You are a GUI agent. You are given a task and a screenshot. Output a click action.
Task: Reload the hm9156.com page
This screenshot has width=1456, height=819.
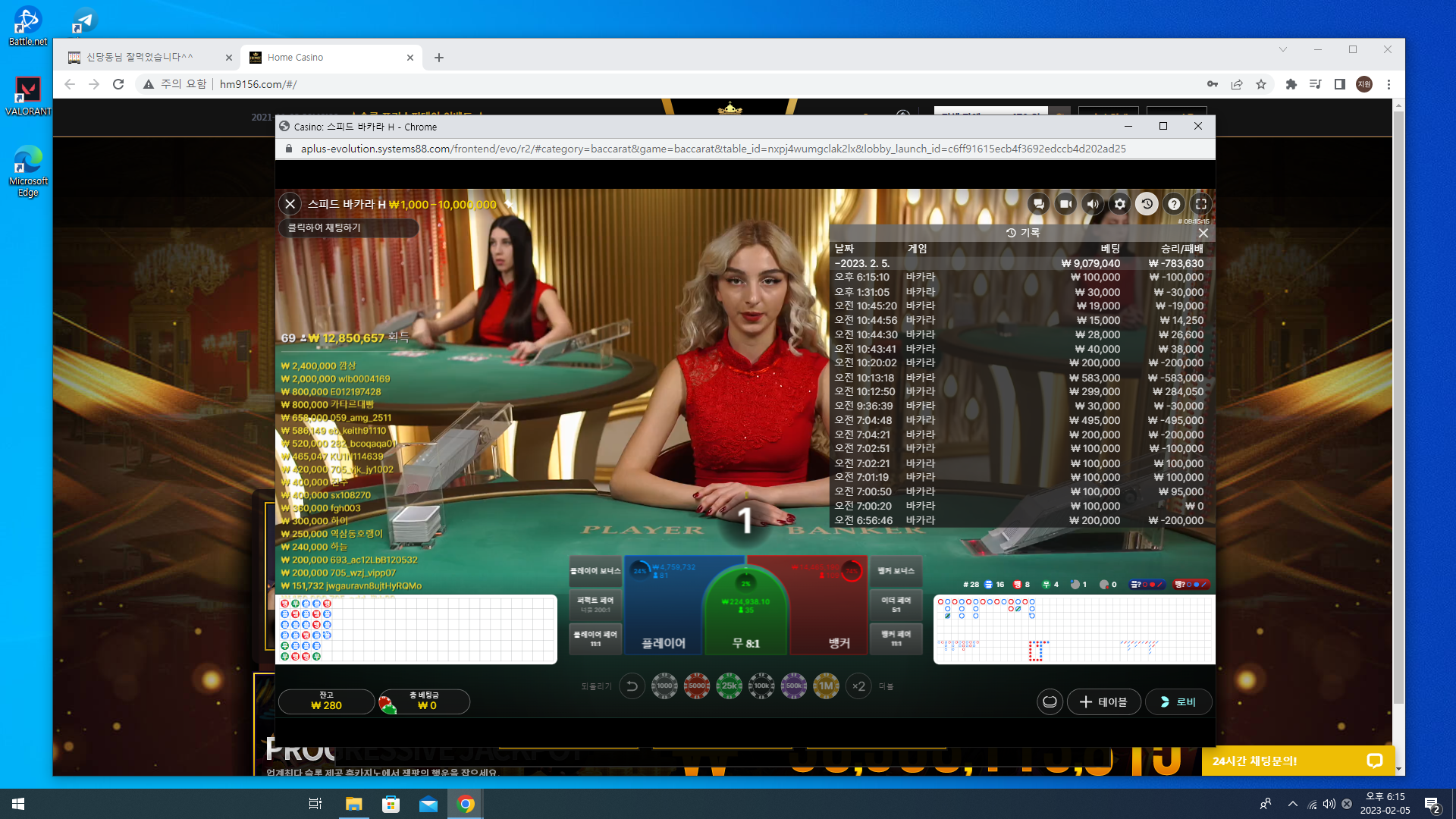118,84
